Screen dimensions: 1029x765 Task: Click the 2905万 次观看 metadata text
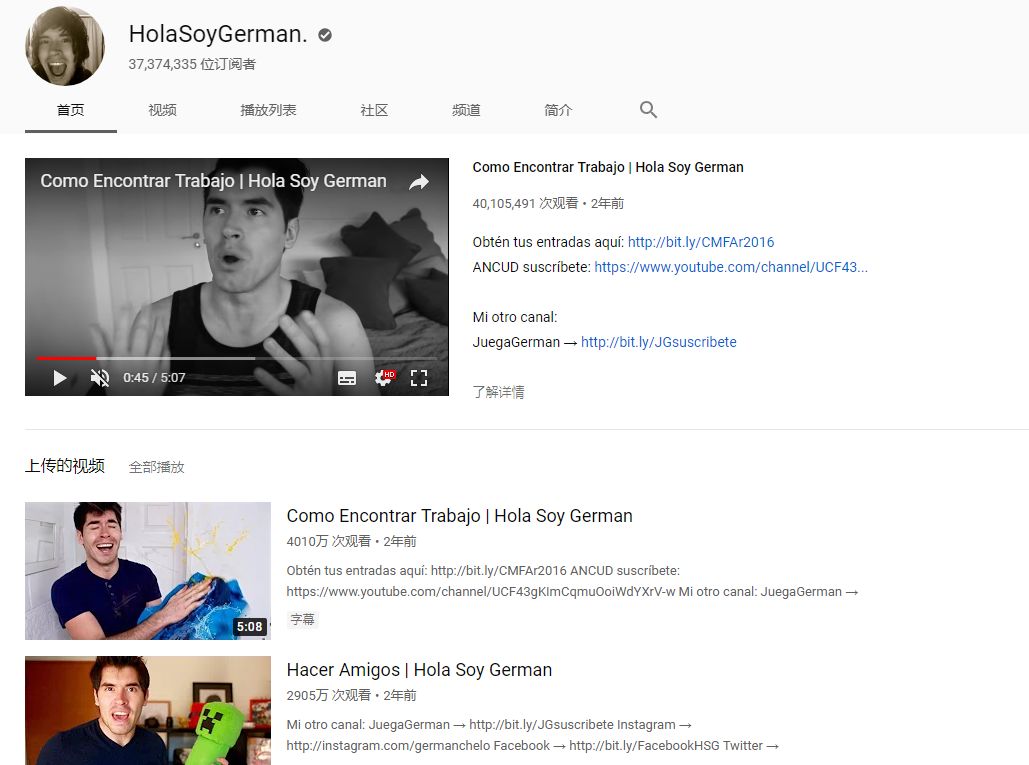point(329,695)
